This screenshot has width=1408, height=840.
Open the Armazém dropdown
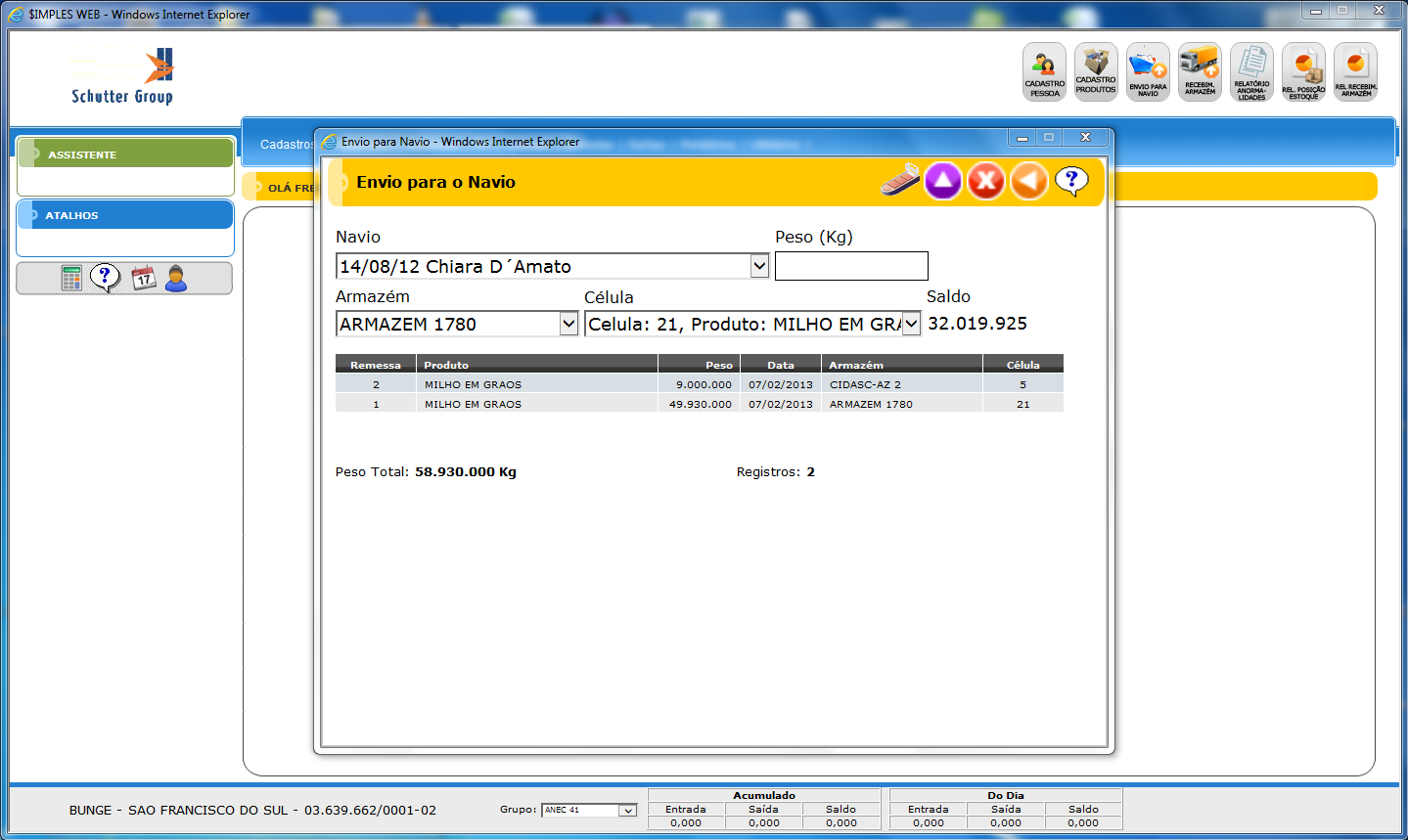(568, 324)
